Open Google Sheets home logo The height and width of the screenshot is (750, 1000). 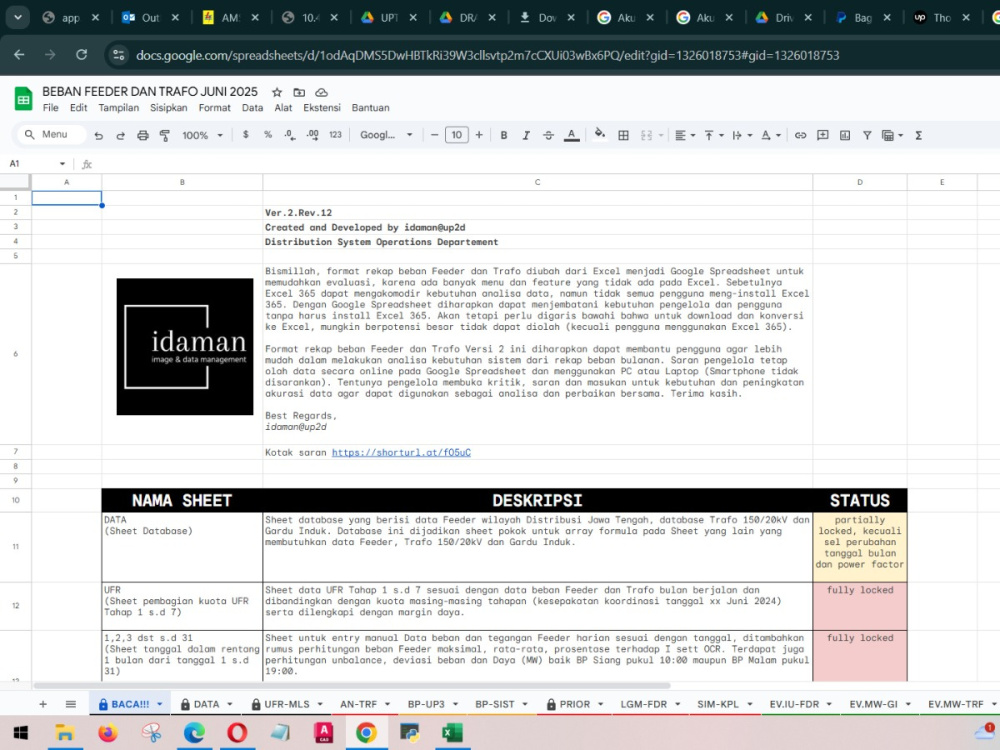coord(24,99)
